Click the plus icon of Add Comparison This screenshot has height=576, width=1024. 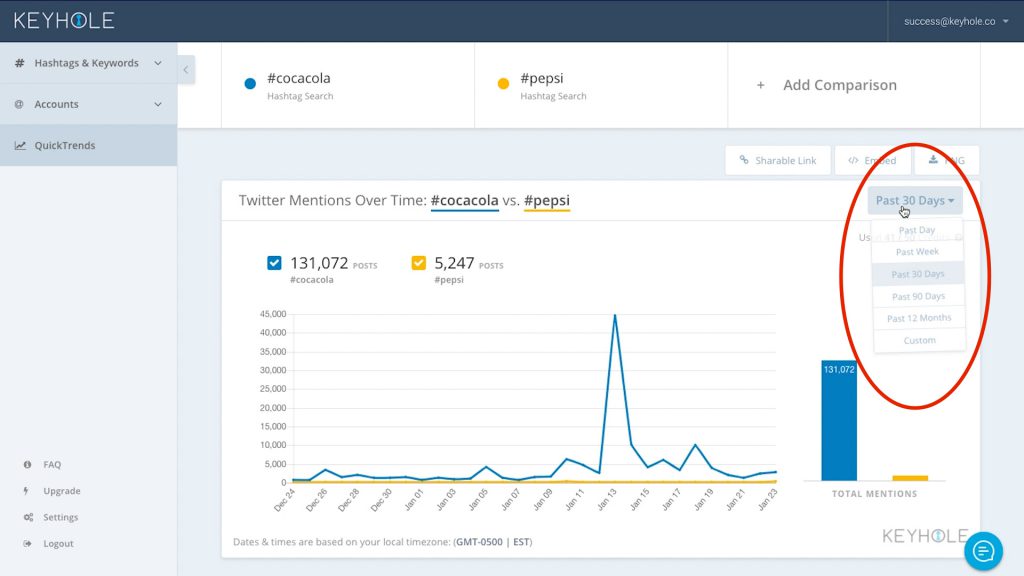[760, 85]
